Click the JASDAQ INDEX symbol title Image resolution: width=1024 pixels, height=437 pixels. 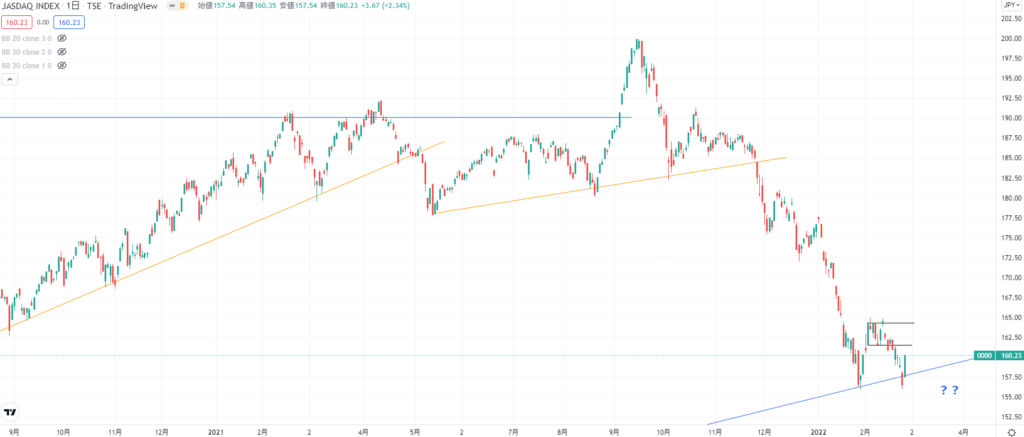pos(30,6)
